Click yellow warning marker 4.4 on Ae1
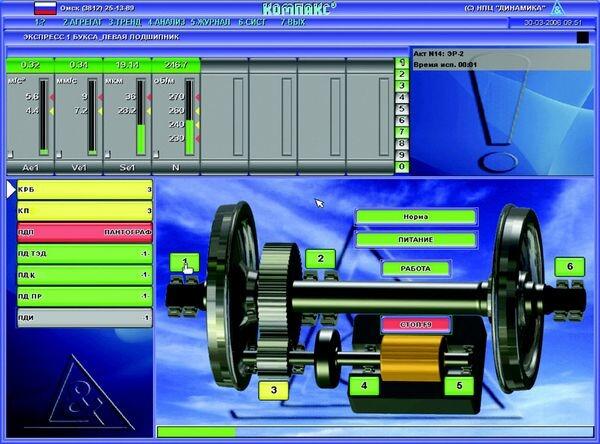The width and height of the screenshot is (600, 444). pyautogui.click(x=52, y=111)
